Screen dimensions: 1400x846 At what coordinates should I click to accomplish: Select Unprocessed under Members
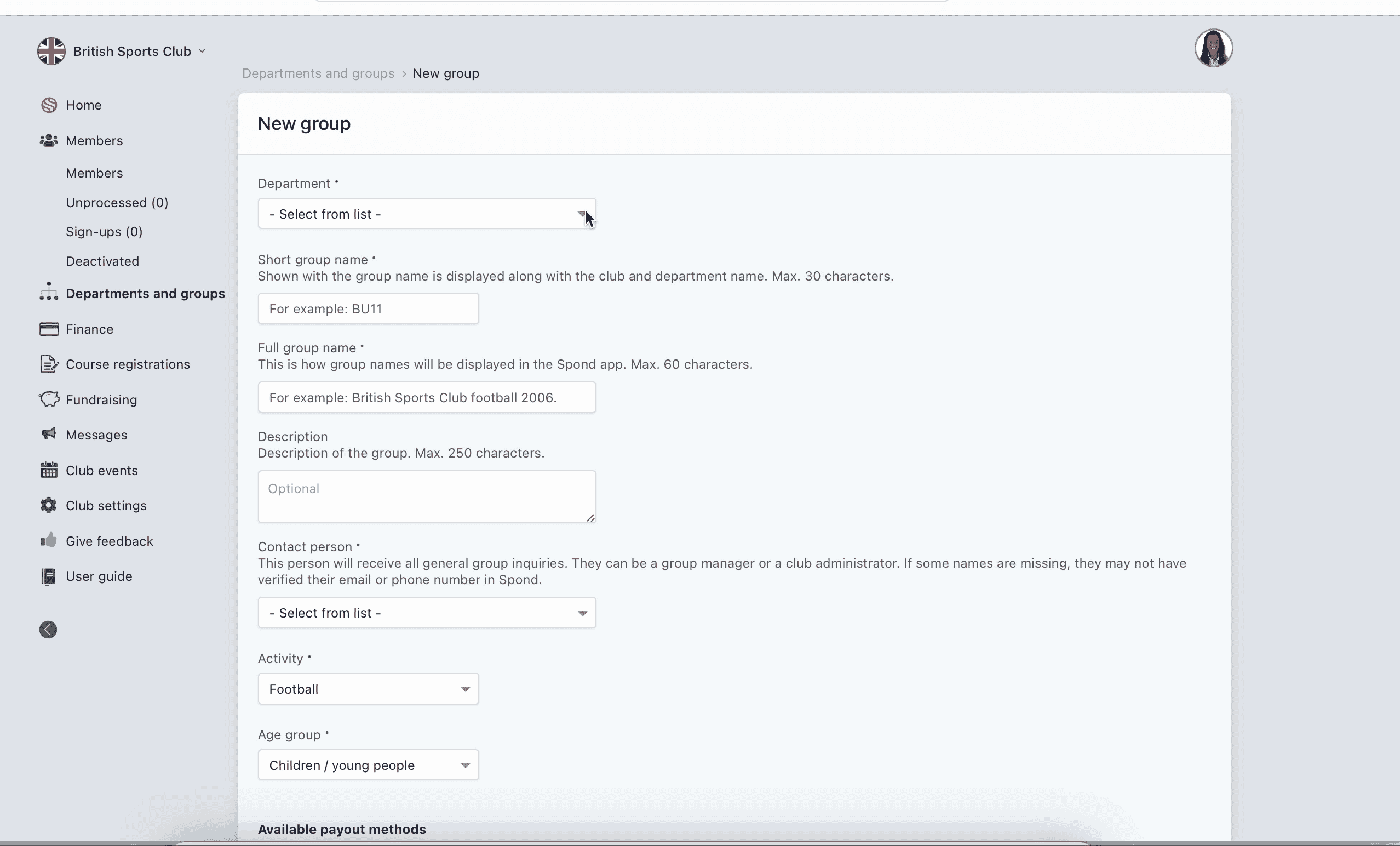coord(116,202)
